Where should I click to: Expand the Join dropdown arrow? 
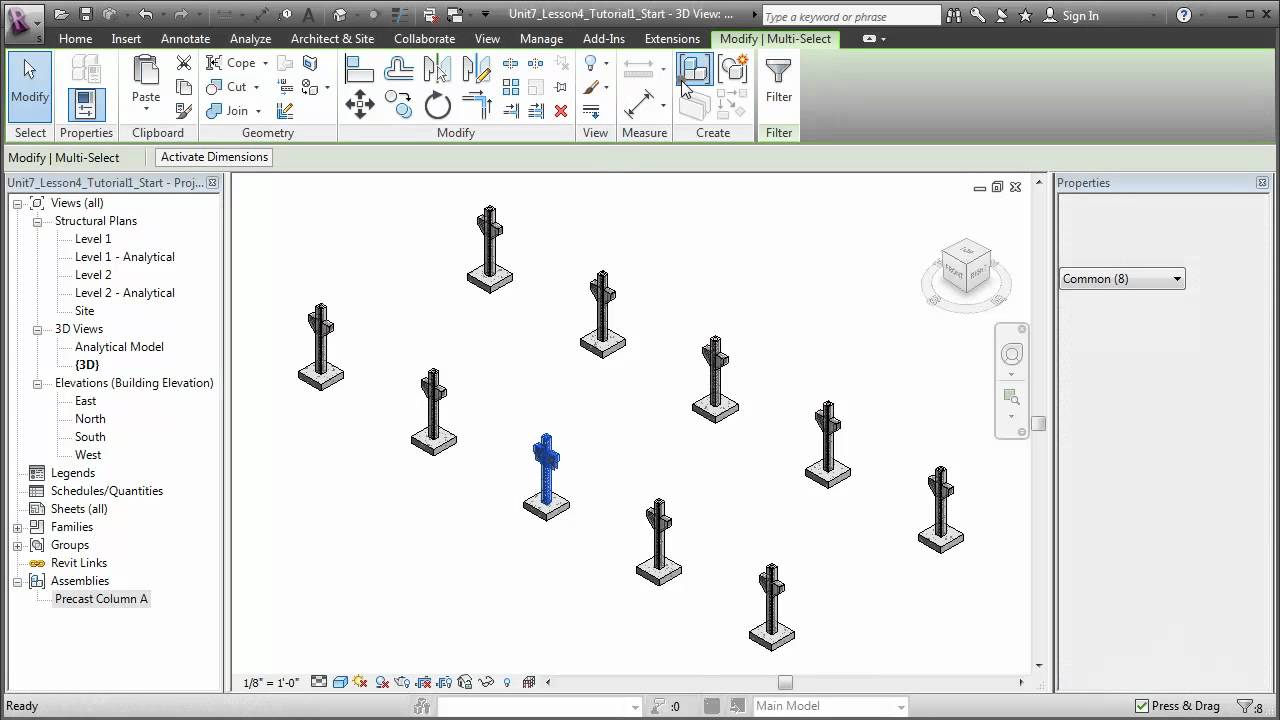[258, 111]
